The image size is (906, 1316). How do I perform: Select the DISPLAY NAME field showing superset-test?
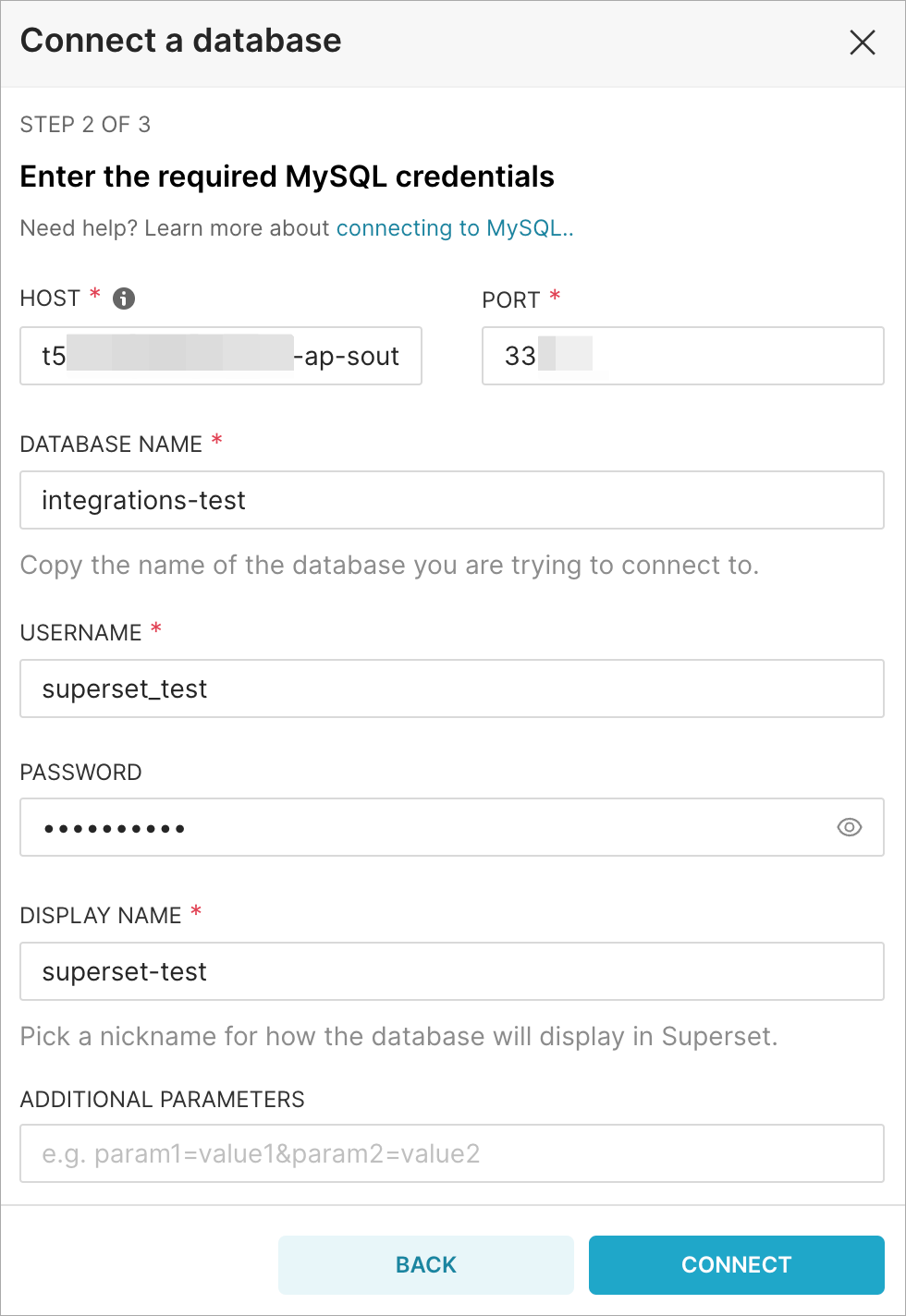pos(451,971)
